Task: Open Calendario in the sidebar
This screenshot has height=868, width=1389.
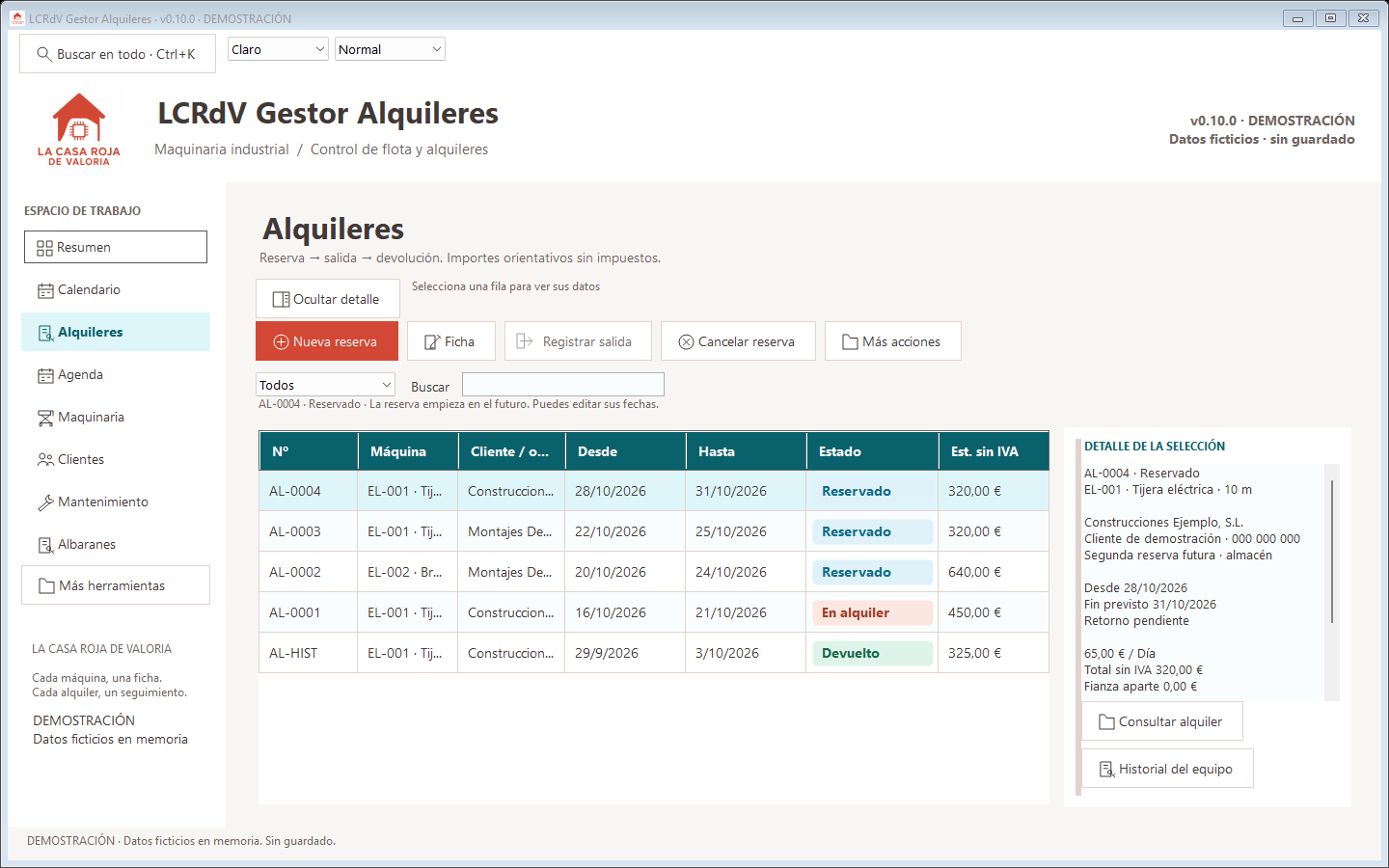Action: click(x=116, y=289)
